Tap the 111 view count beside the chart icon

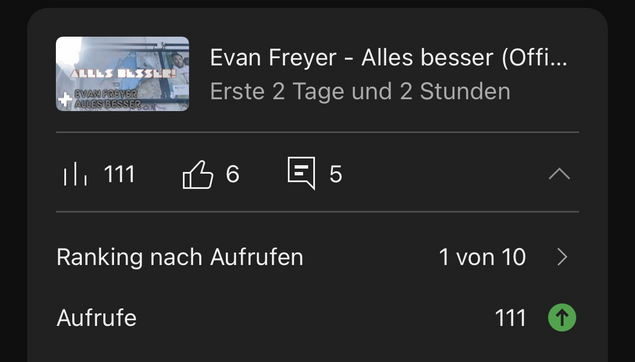[119, 175]
